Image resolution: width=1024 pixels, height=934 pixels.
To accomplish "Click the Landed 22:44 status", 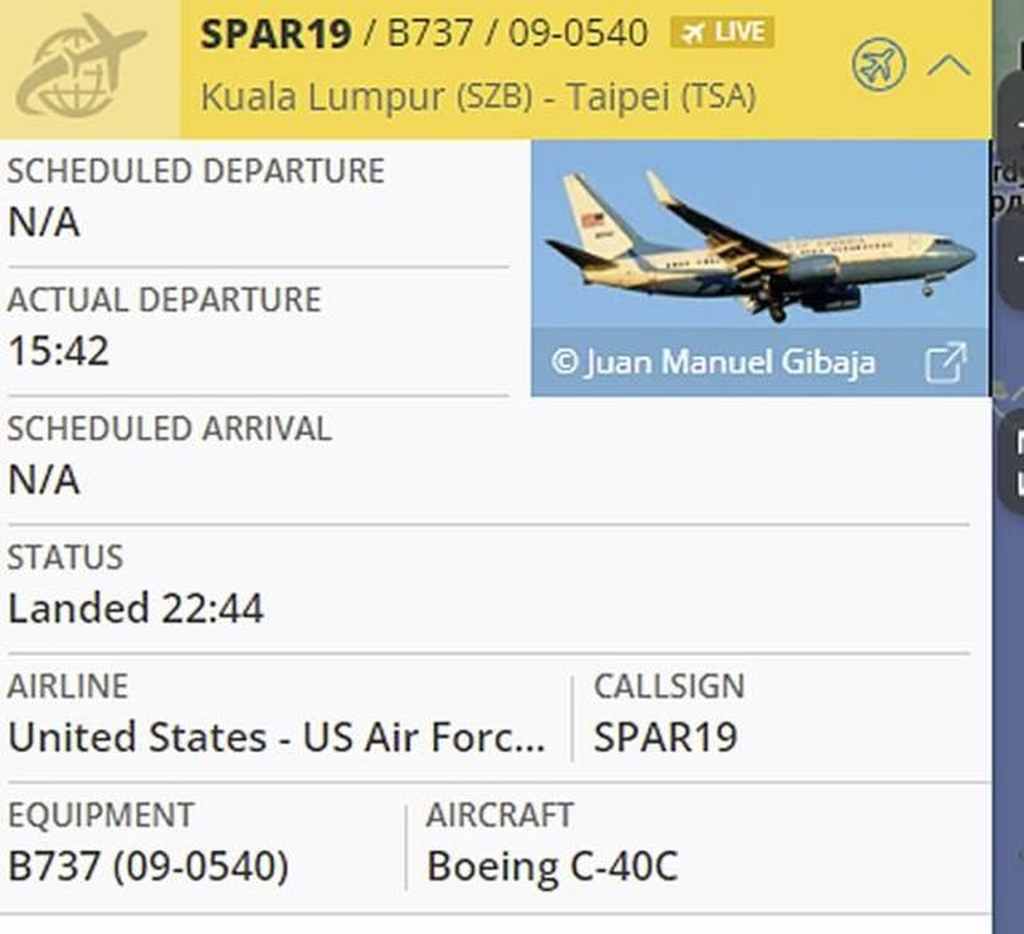I will 136,608.
